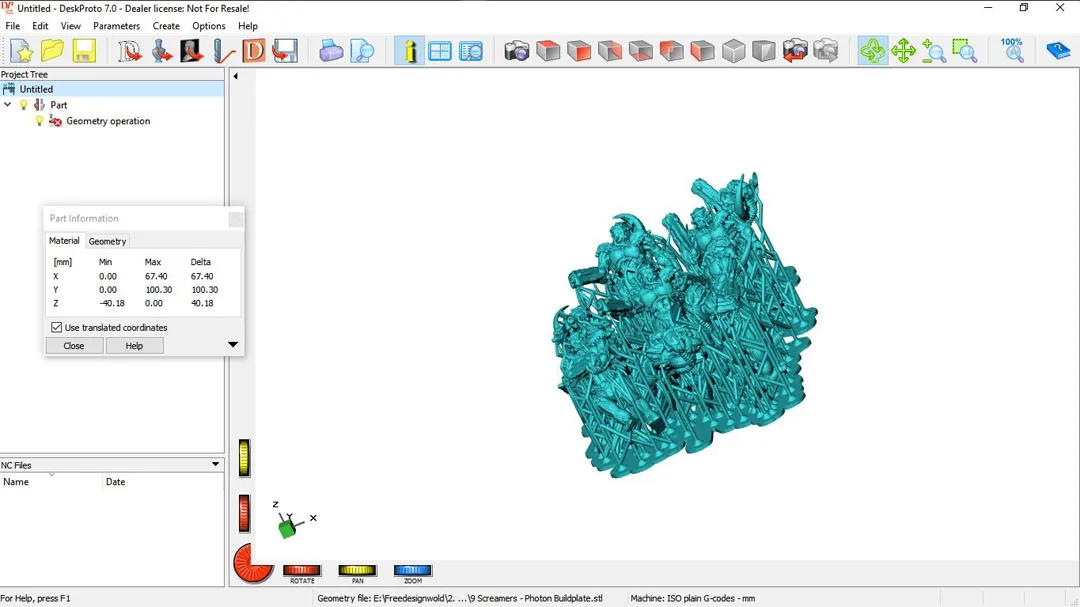The width and height of the screenshot is (1080, 607).
Task: Collapse the Part tree node
Action: pos(9,105)
